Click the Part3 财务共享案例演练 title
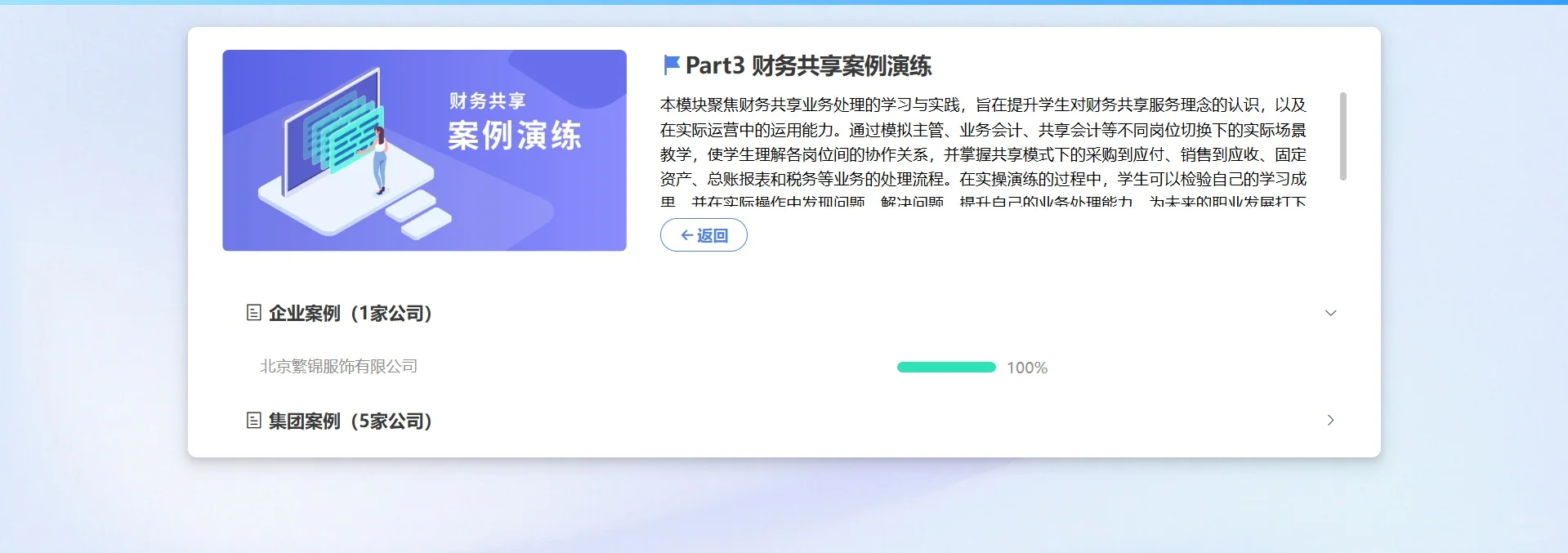This screenshot has width=1568, height=553. pos(808,65)
